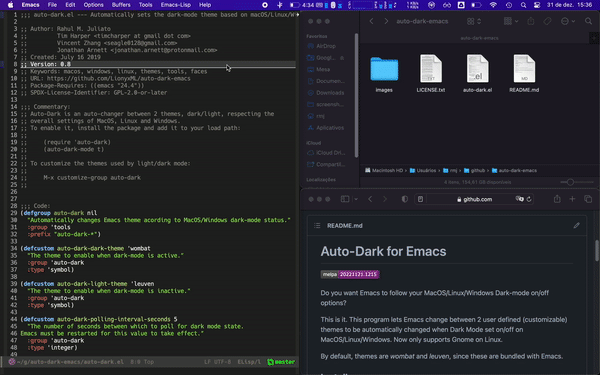The image size is (600, 375).
Task: Open README table of contents icon
Action: point(317,226)
